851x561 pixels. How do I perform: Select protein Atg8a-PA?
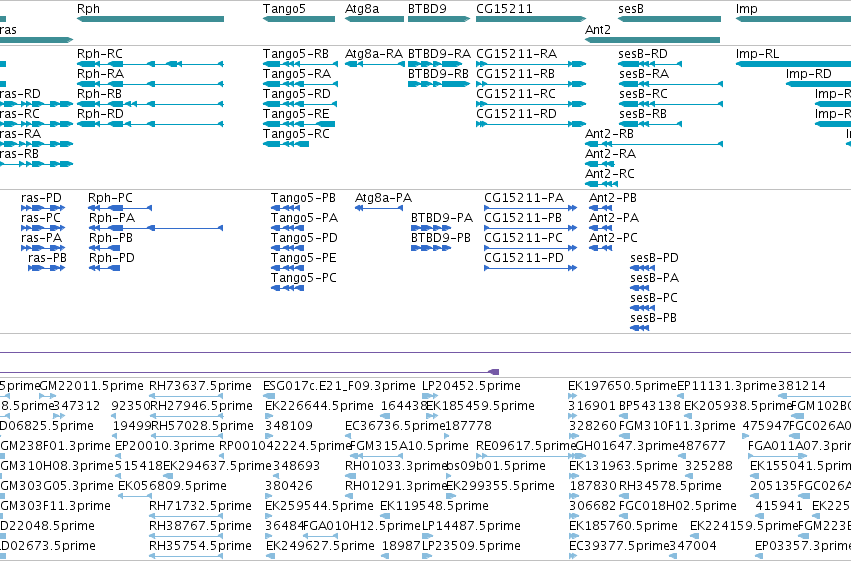pos(379,208)
